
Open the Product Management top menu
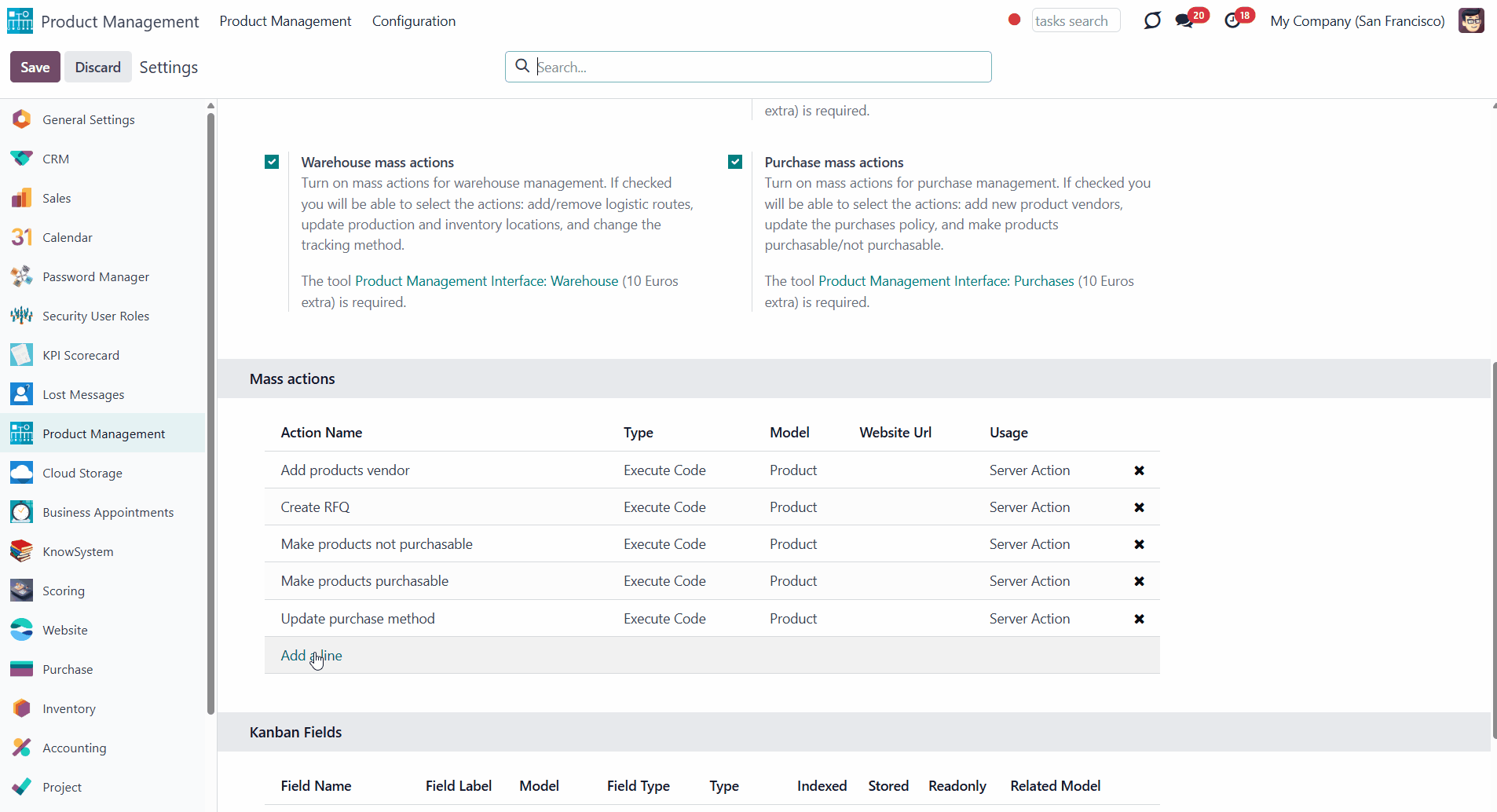tap(285, 21)
